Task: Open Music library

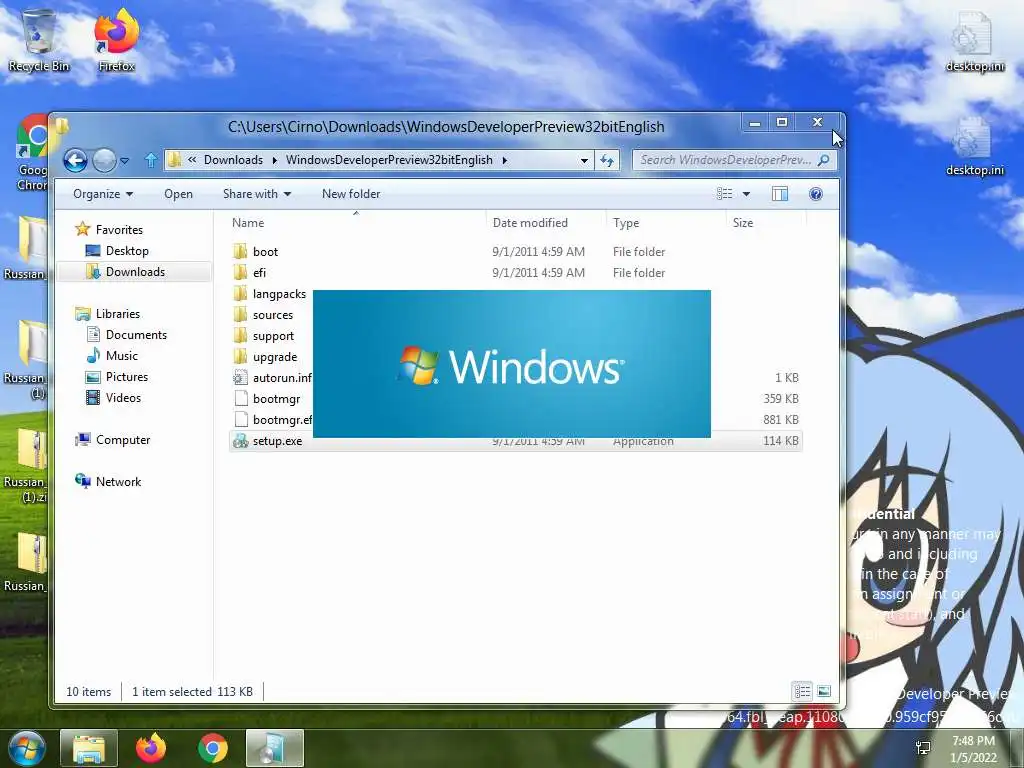Action: point(121,355)
